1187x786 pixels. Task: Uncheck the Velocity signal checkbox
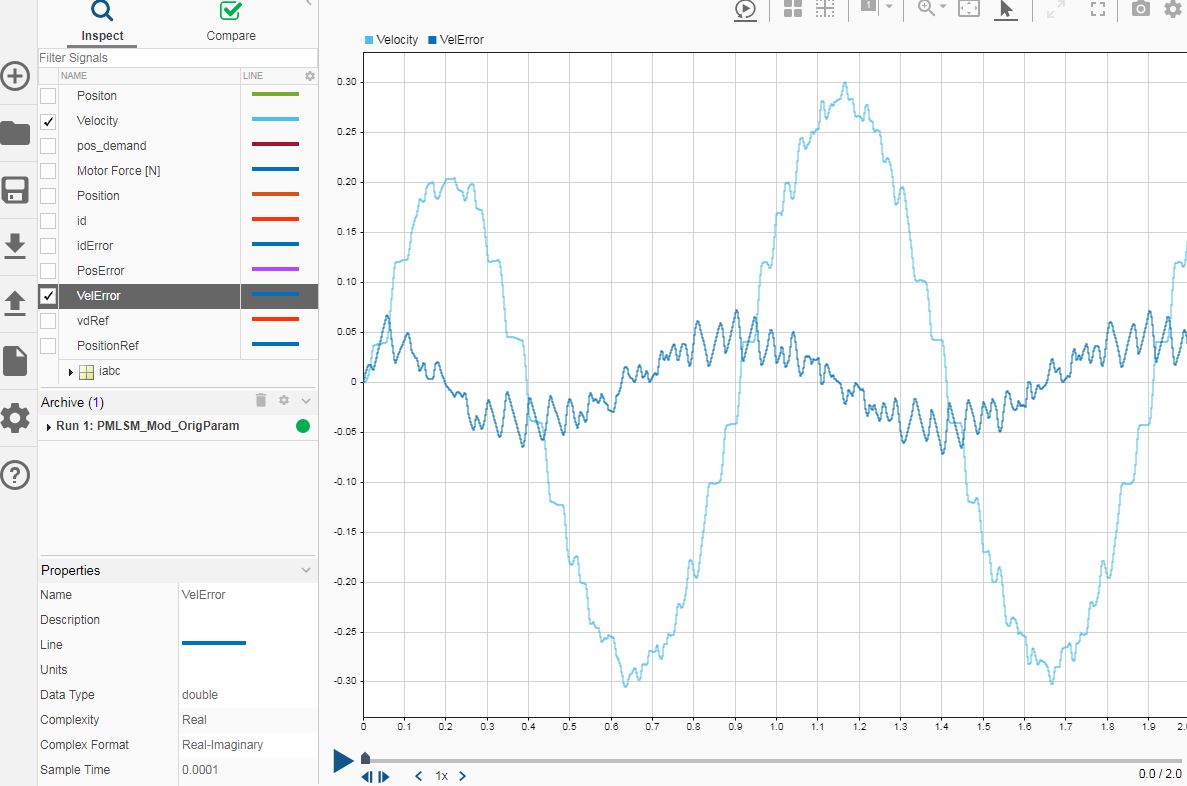click(48, 121)
